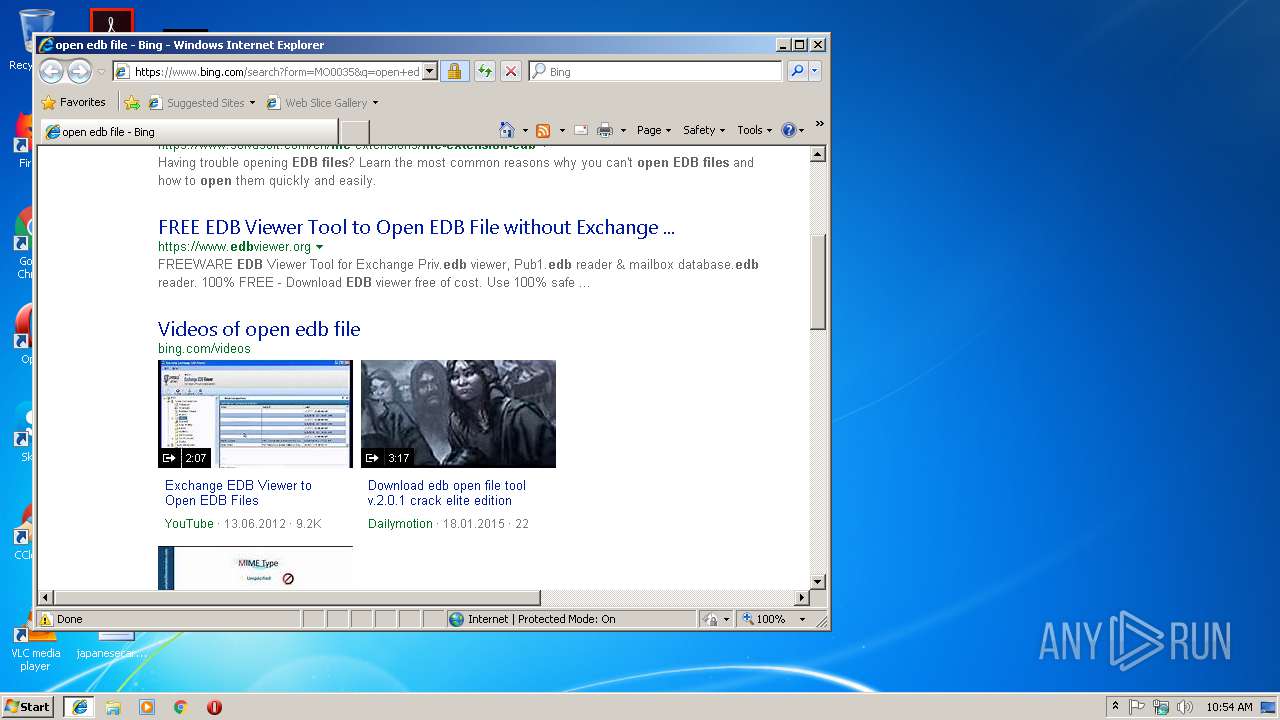
Task: Open a new blank tab
Action: 355,132
